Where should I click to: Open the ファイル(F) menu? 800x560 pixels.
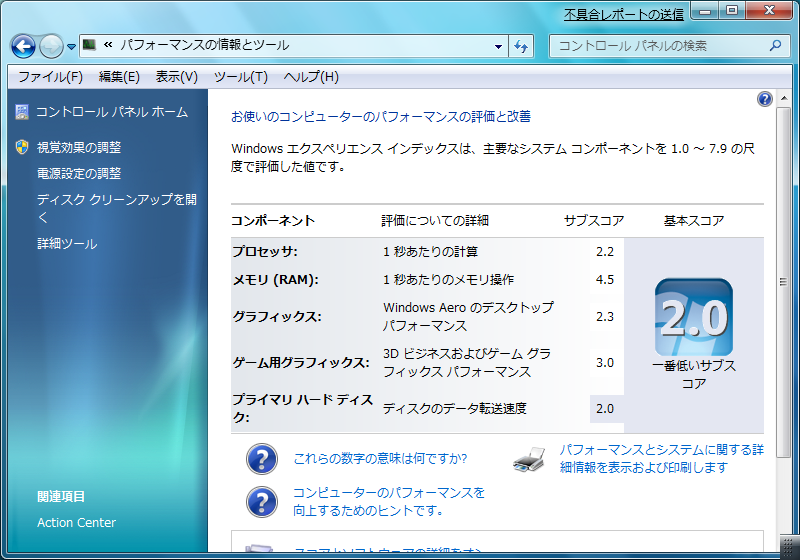point(50,77)
